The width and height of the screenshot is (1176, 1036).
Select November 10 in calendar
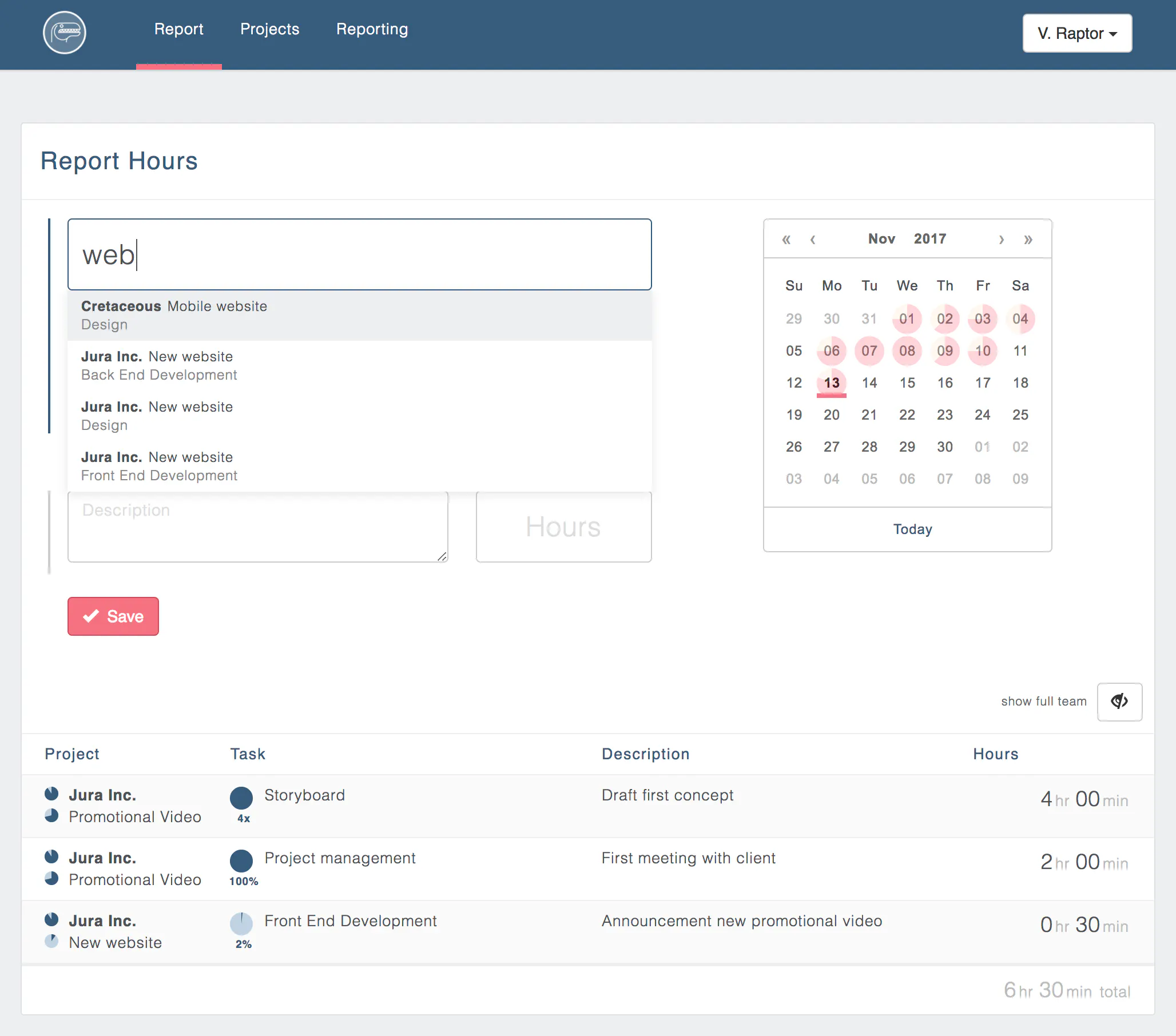click(x=983, y=351)
